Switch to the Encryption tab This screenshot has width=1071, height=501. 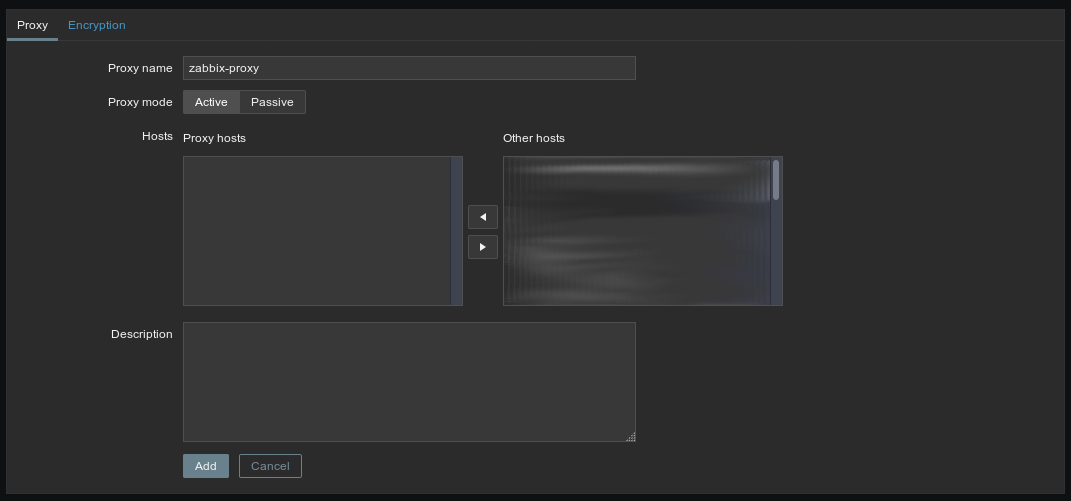click(x=97, y=25)
